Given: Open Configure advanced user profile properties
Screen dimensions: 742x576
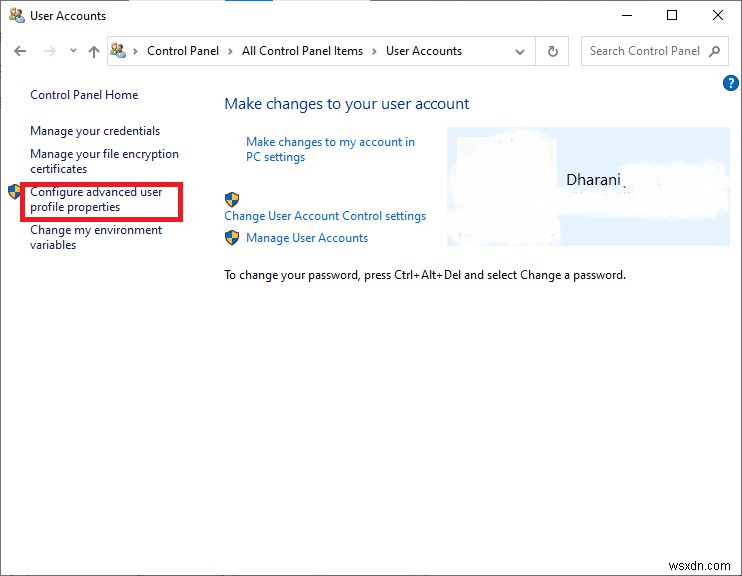Looking at the screenshot, I should coord(96,199).
